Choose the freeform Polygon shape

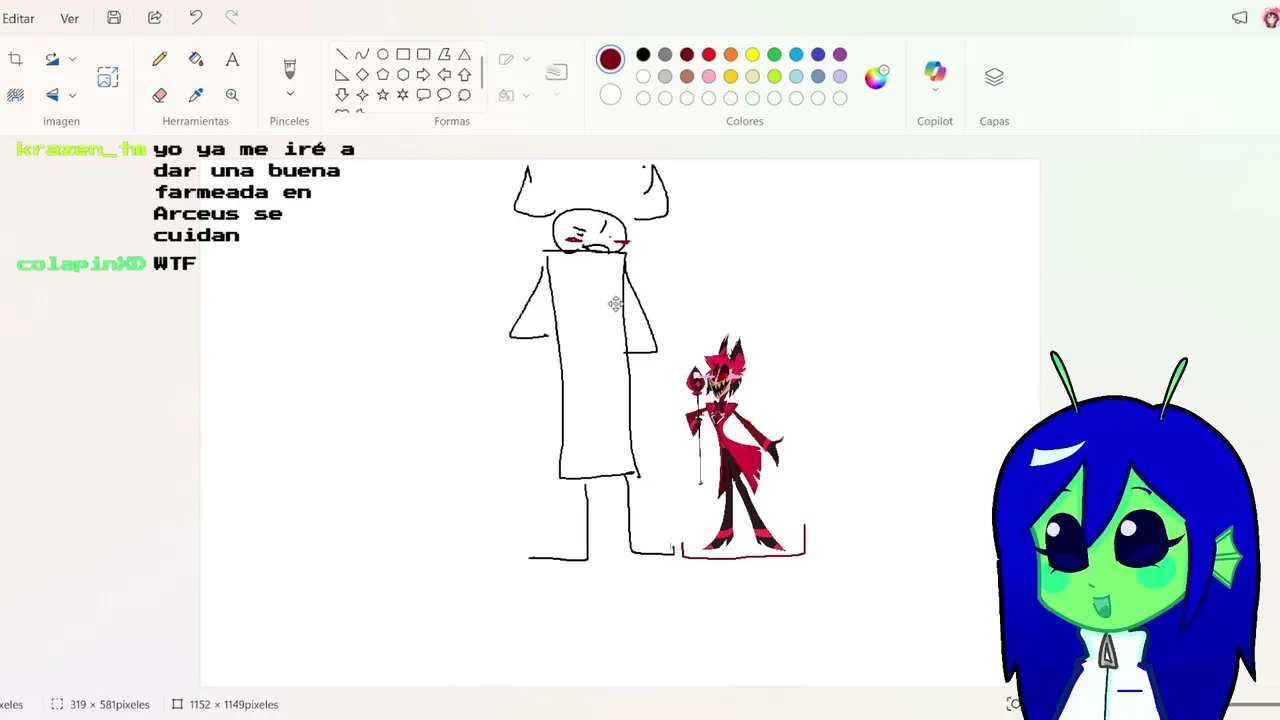point(444,54)
